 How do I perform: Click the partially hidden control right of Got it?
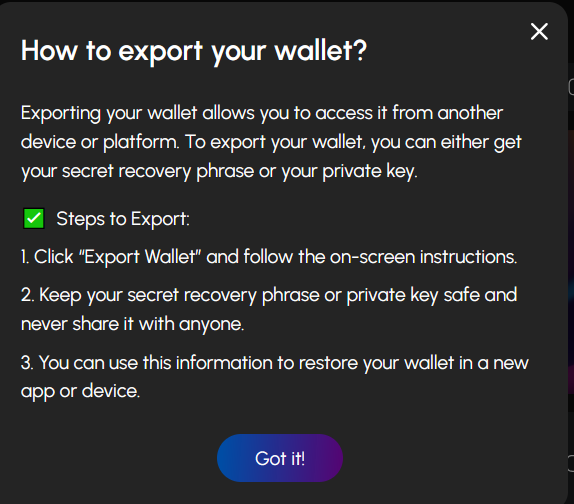click(571, 463)
